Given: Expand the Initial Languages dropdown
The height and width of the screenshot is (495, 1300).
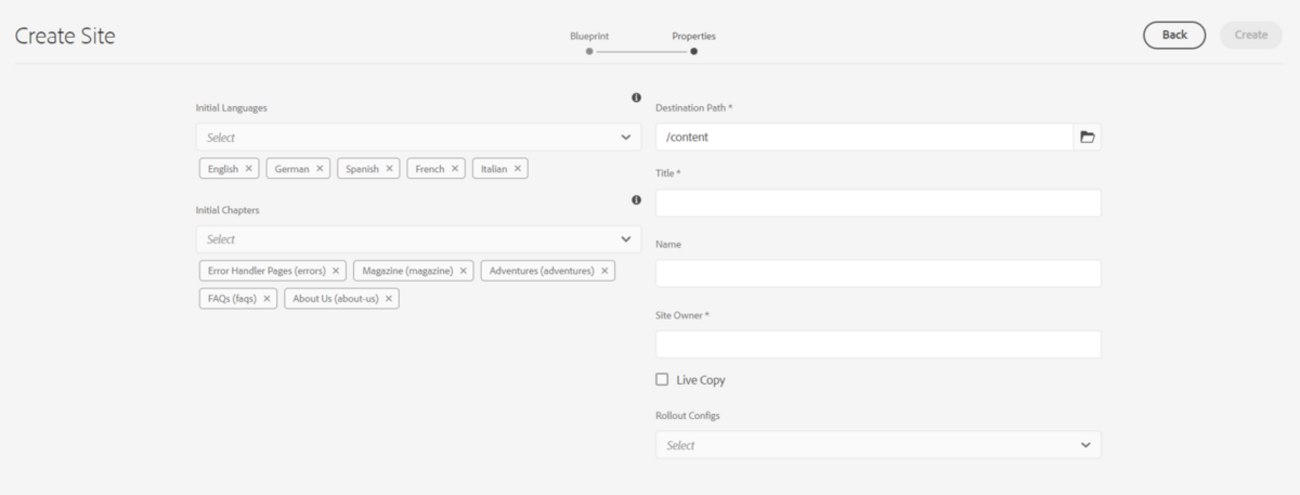Looking at the screenshot, I should (x=625, y=137).
